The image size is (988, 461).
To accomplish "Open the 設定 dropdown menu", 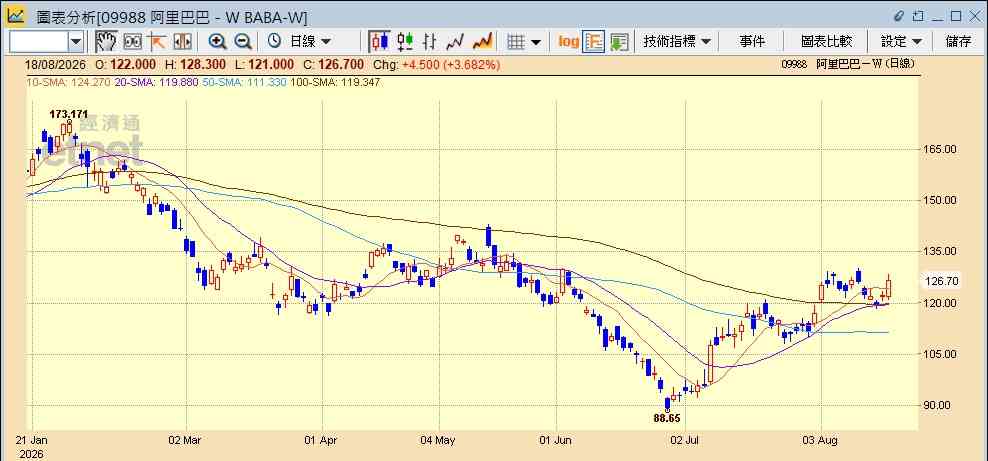I will (x=901, y=42).
